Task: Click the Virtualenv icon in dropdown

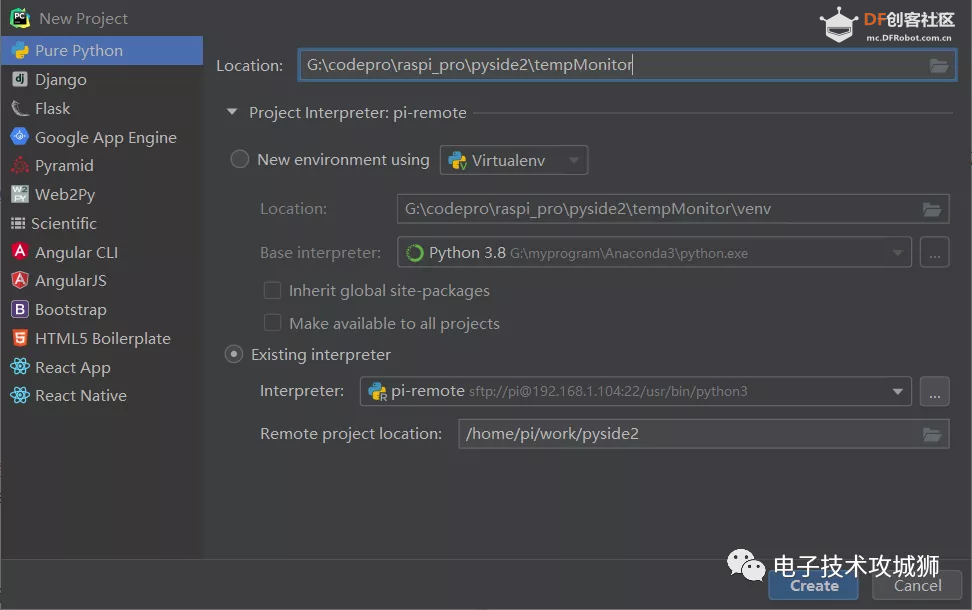Action: coord(457,161)
